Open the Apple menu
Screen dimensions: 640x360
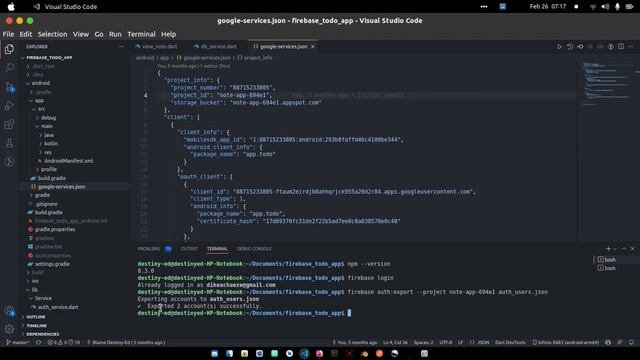[x=11, y=7]
